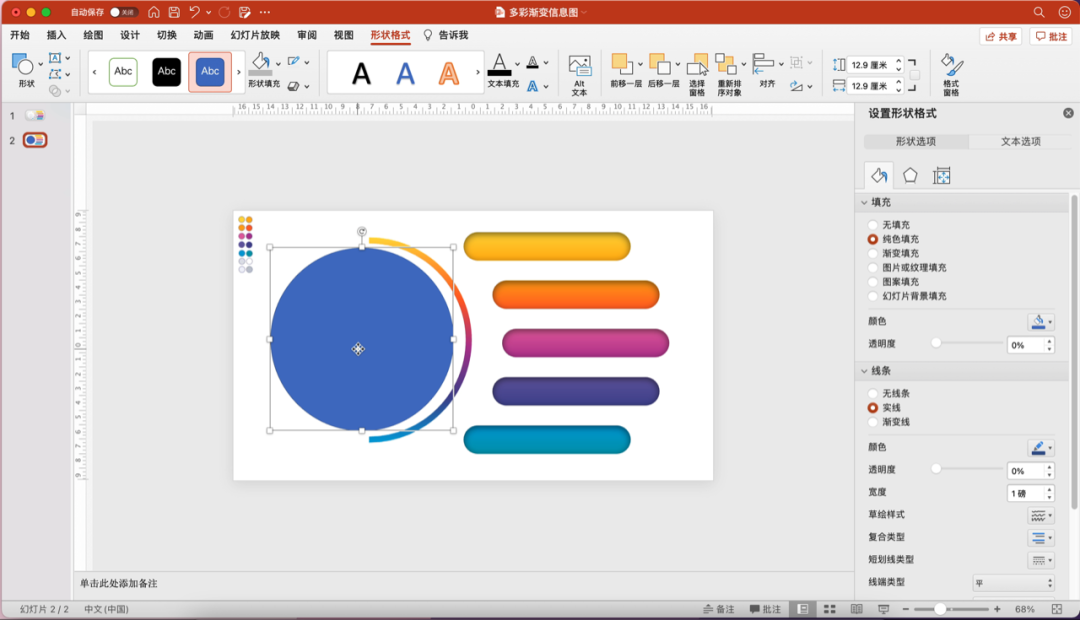
Task: Switch to the 动画 animations ribbon tab
Action: tap(203, 35)
